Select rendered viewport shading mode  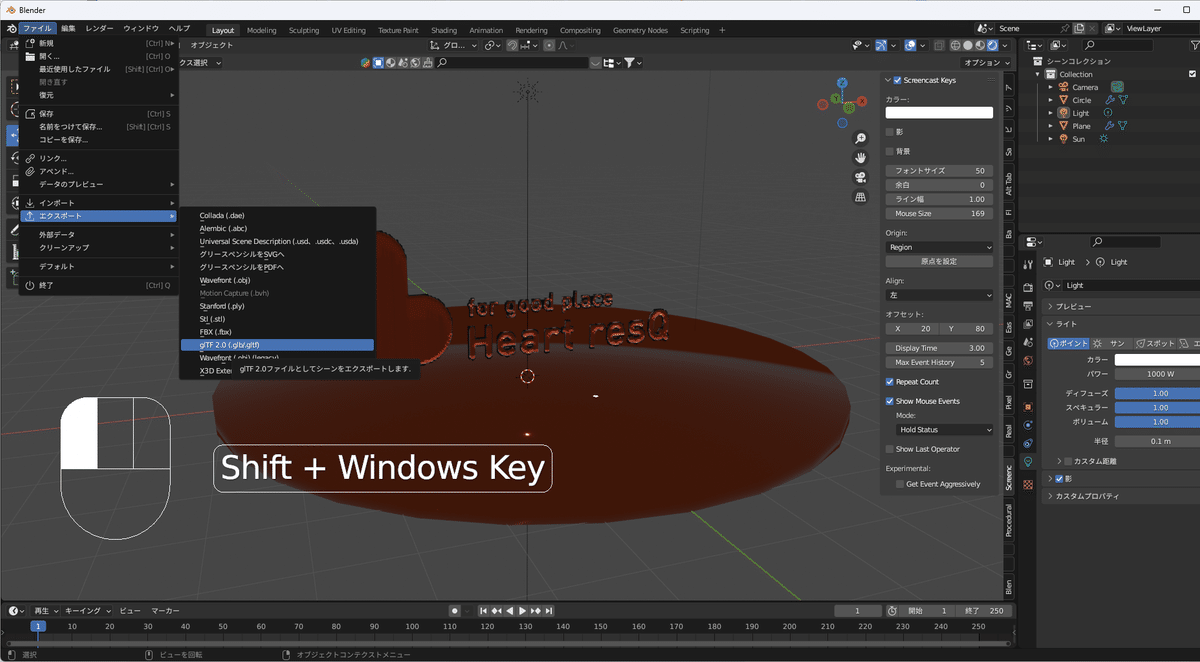(992, 45)
